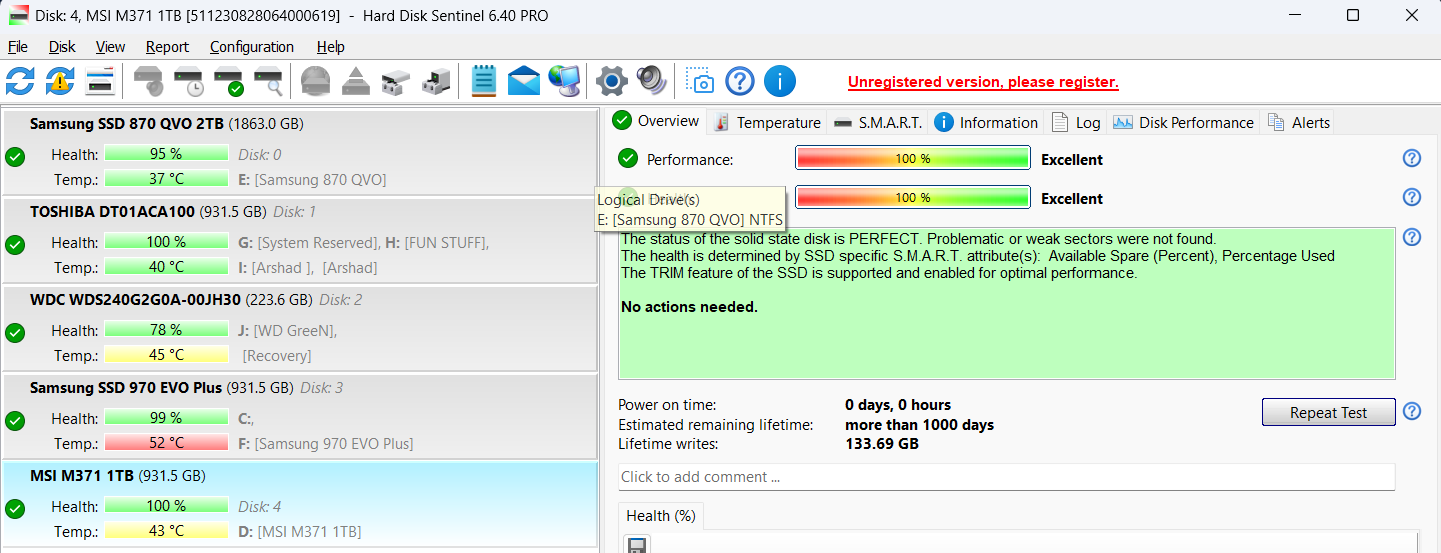Click the blue envelope email icon
Image resolution: width=1441 pixels, height=553 pixels.
(x=524, y=81)
